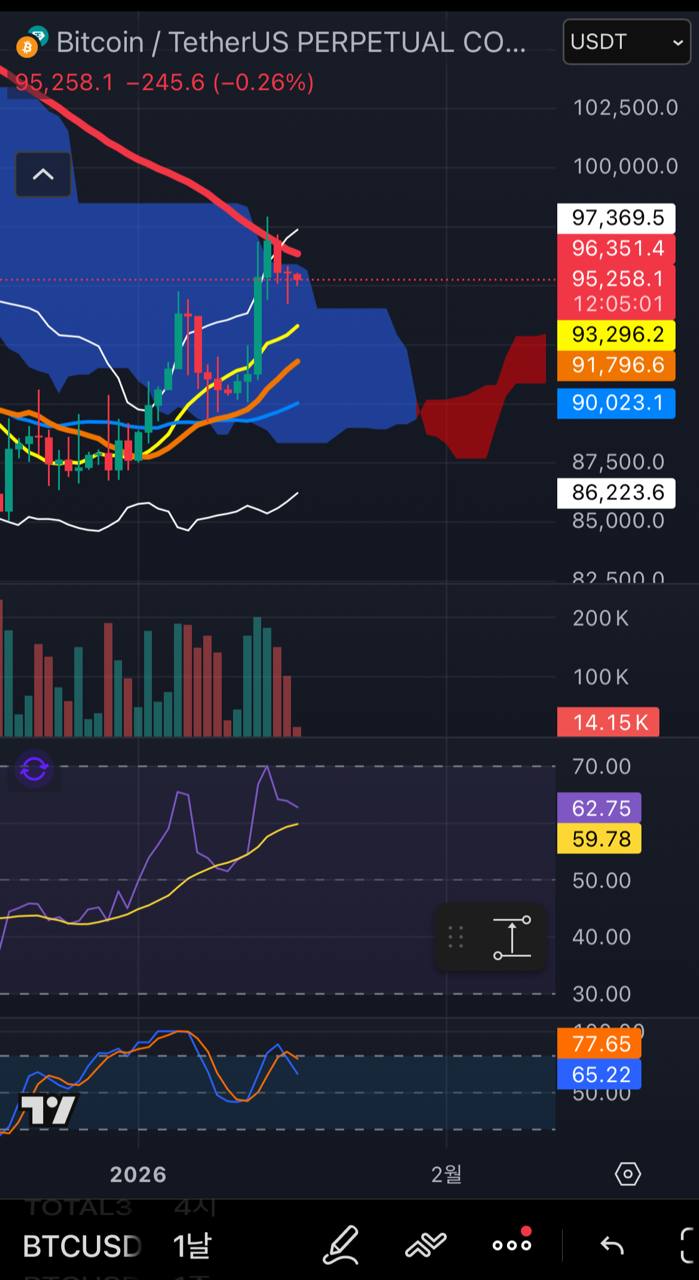Tap the three-dot more options icon
The image size is (699, 1280).
click(x=512, y=1244)
